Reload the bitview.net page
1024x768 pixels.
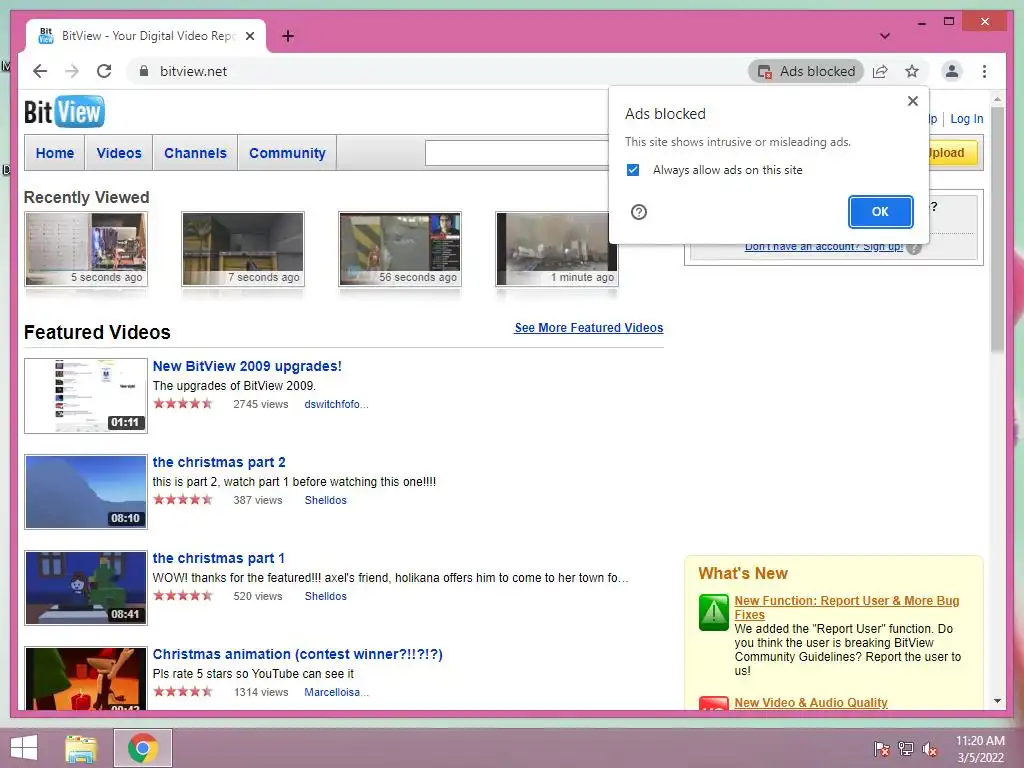(x=104, y=71)
